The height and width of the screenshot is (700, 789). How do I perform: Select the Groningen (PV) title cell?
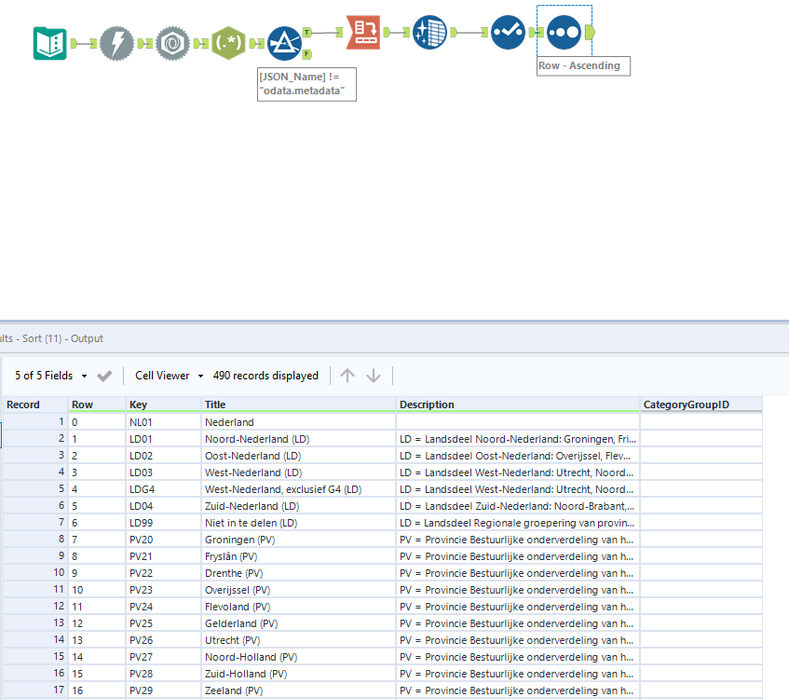298,539
